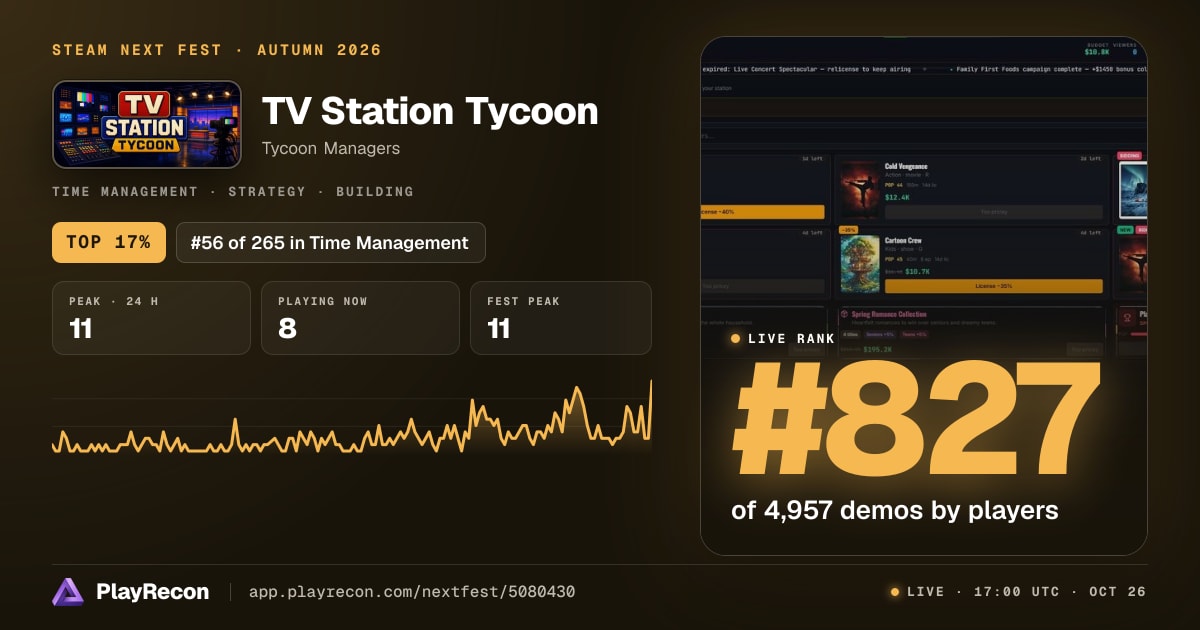Open the app.playrecon.com/nextfest/5080430 link
This screenshot has width=1200, height=630.
point(412,592)
